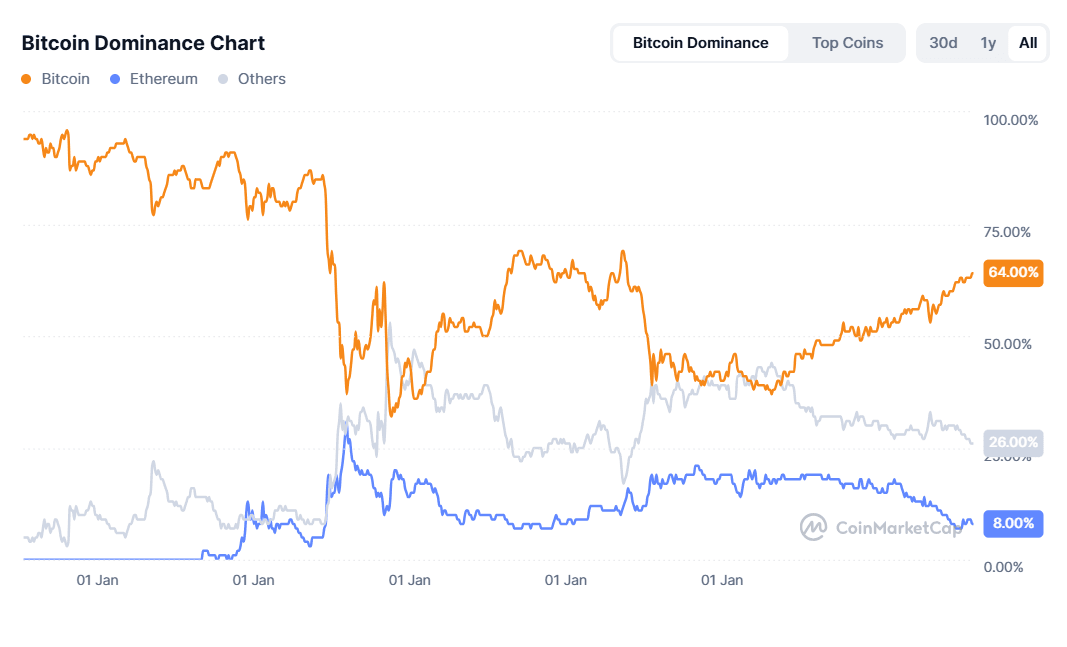Screen dimensions: 1067x647
Task: Select the Bitcoin Dominance tab
Action: pyautogui.click(x=700, y=43)
